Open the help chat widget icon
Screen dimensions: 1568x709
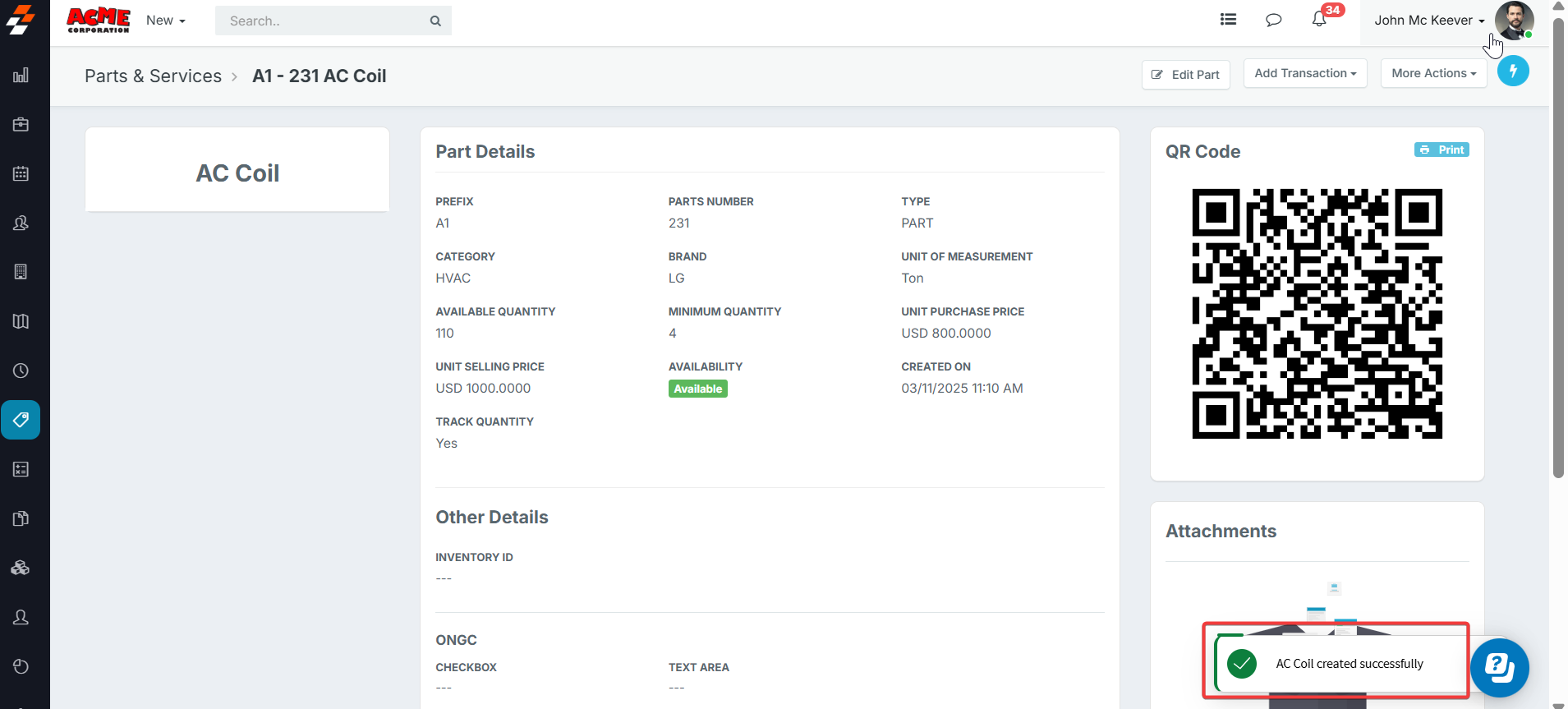(x=1499, y=667)
